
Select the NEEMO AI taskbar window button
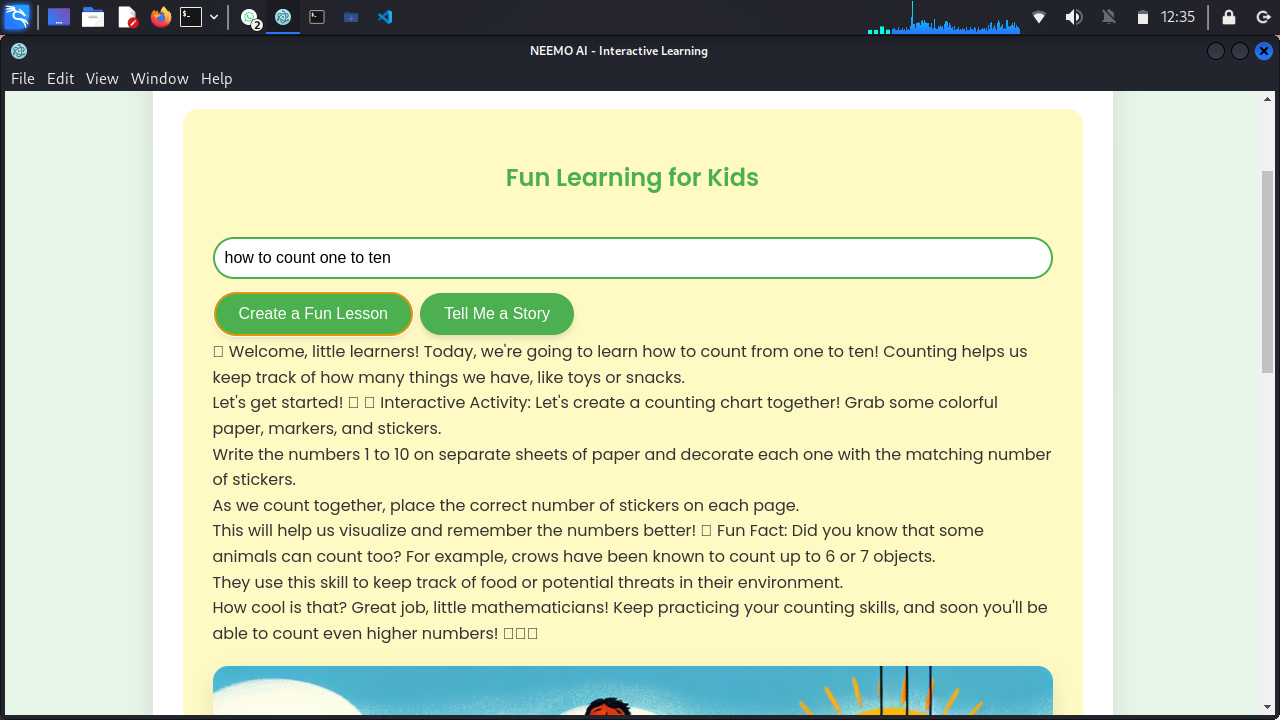(283, 17)
